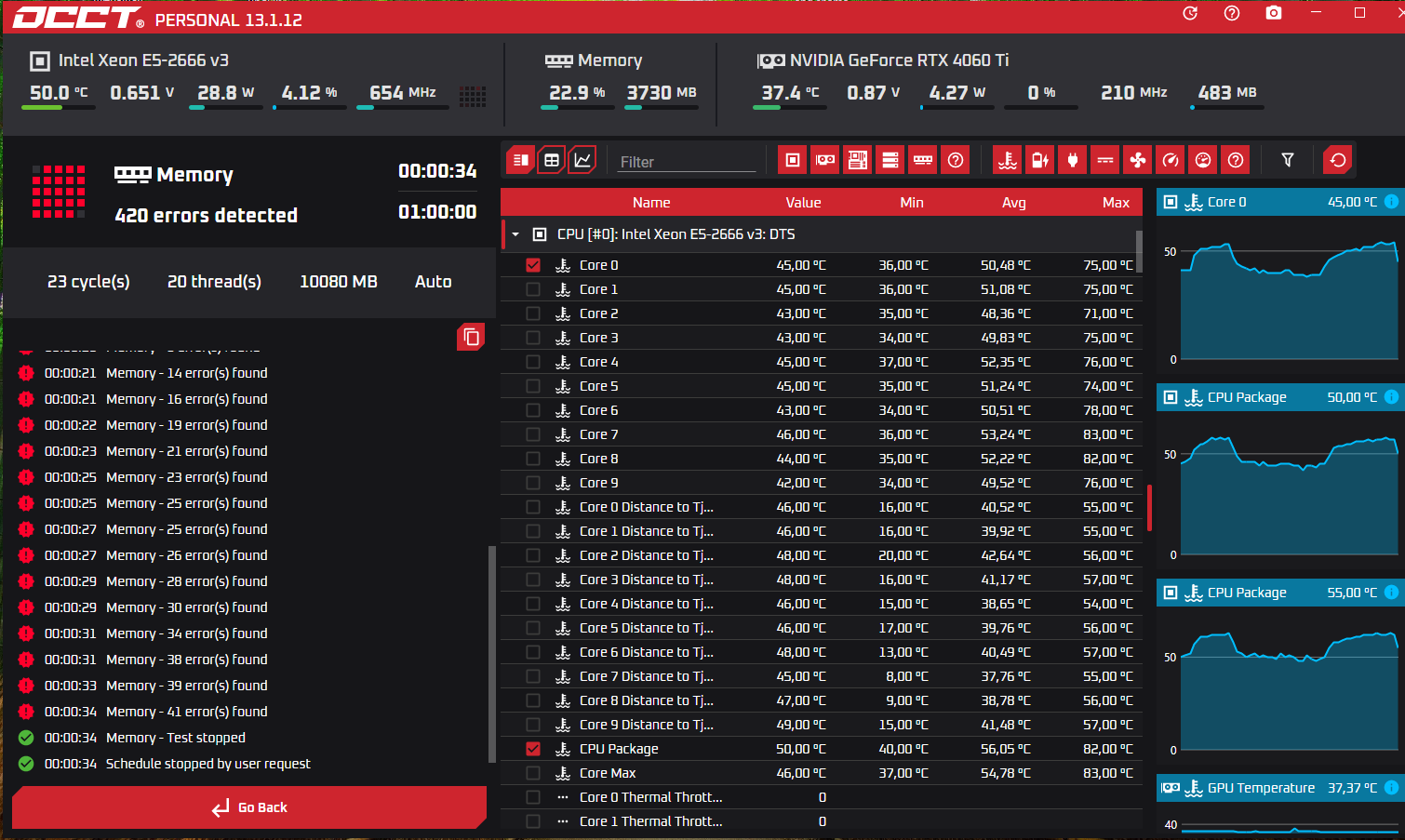Screen dimensions: 1405x840
Task: Sort the table by Min column
Action: click(912, 202)
